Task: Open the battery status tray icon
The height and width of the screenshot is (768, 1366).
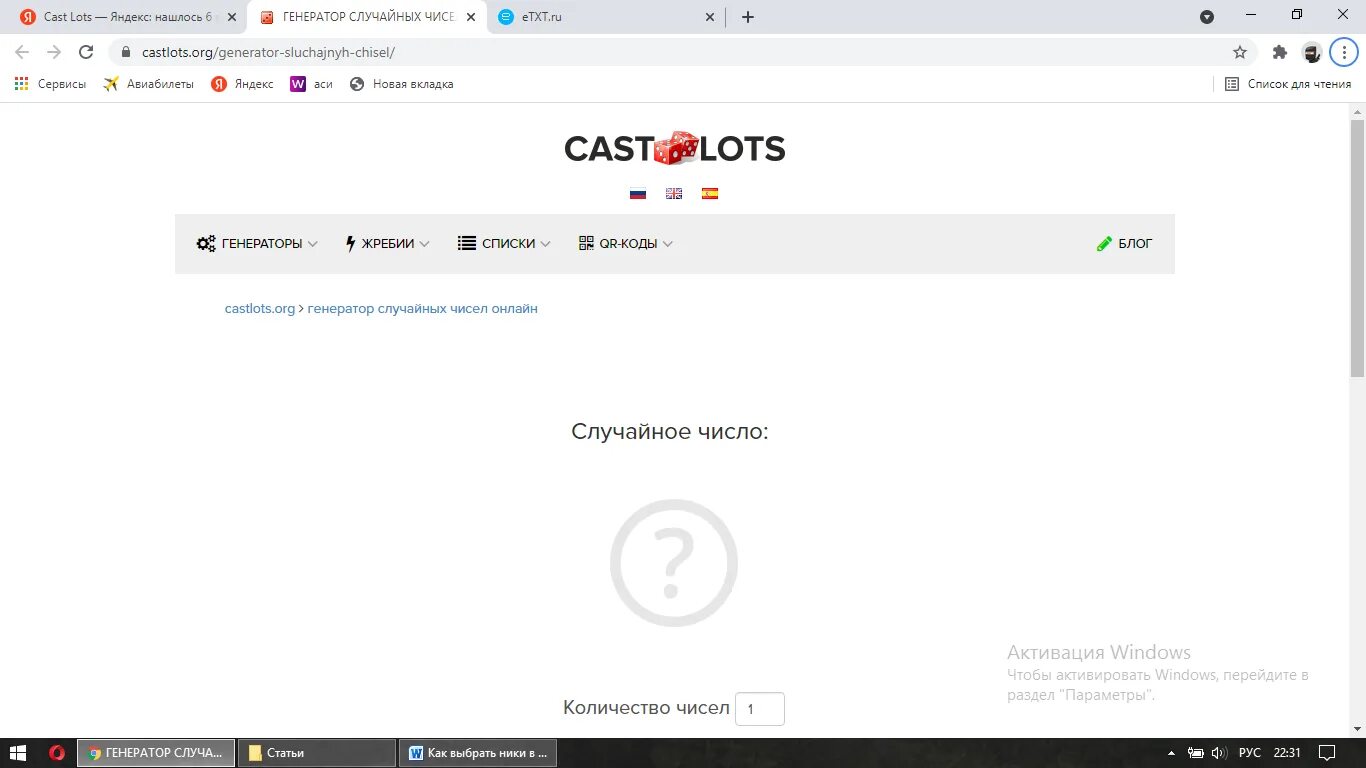Action: [1195, 753]
